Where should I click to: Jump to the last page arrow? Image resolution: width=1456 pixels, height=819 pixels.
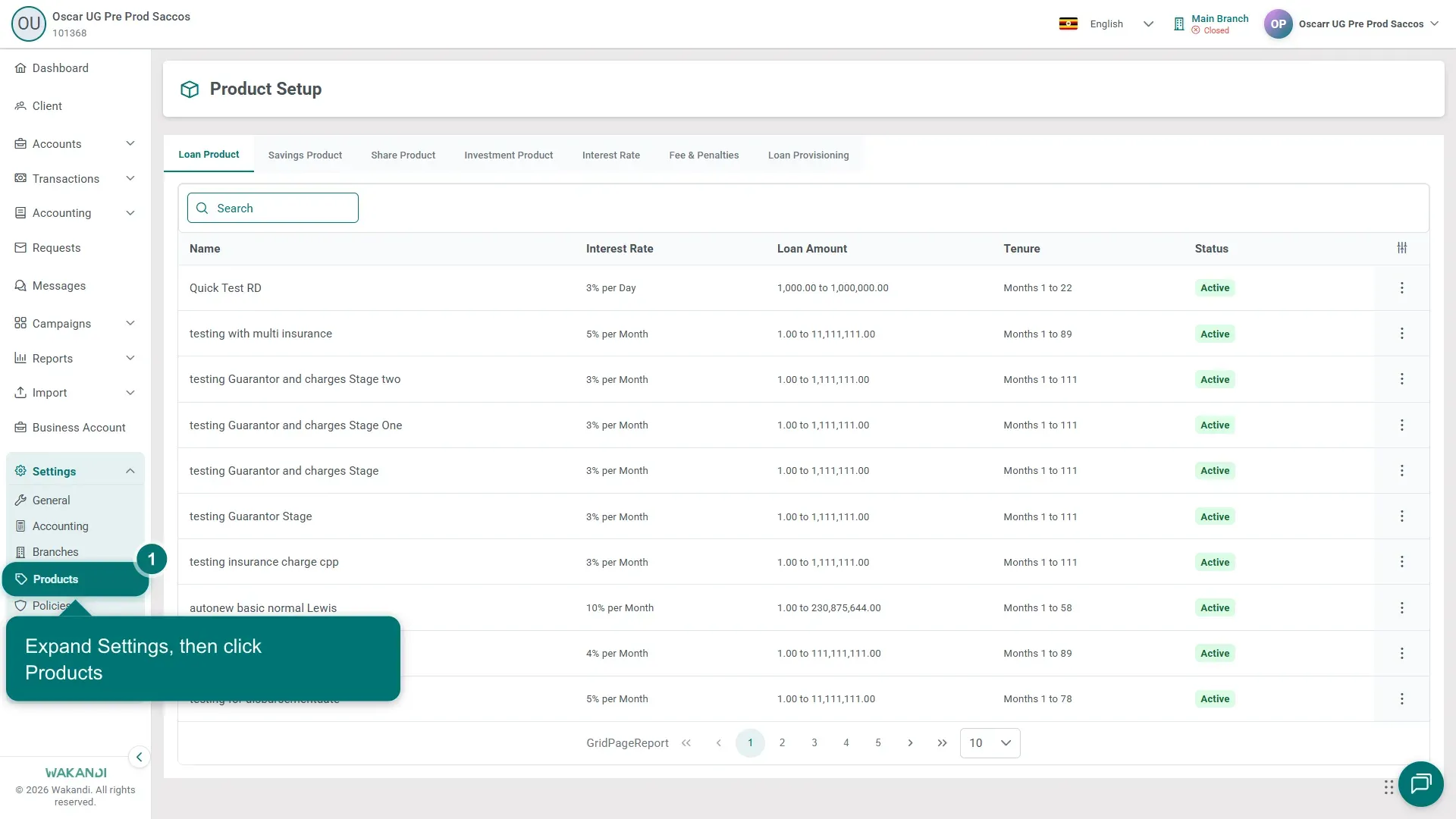pyautogui.click(x=942, y=743)
